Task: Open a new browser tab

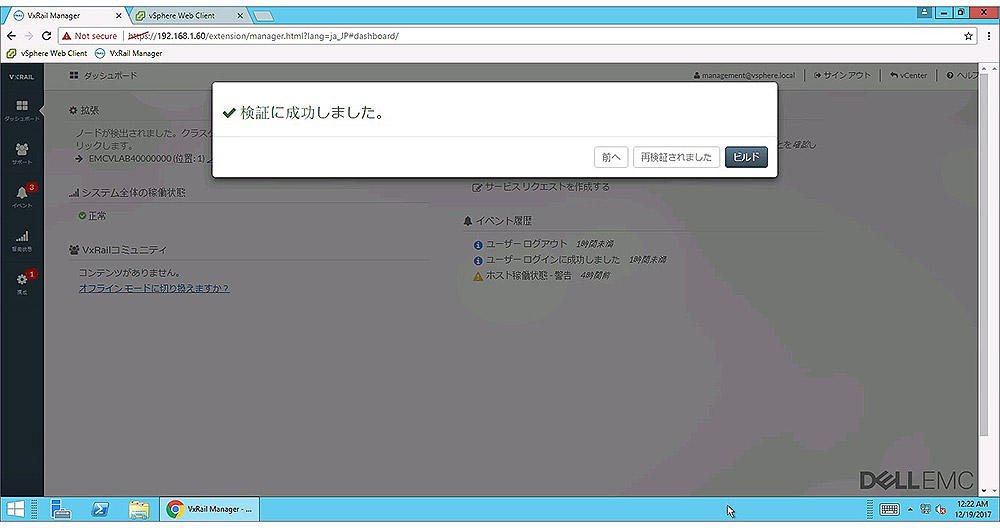Action: click(263, 16)
